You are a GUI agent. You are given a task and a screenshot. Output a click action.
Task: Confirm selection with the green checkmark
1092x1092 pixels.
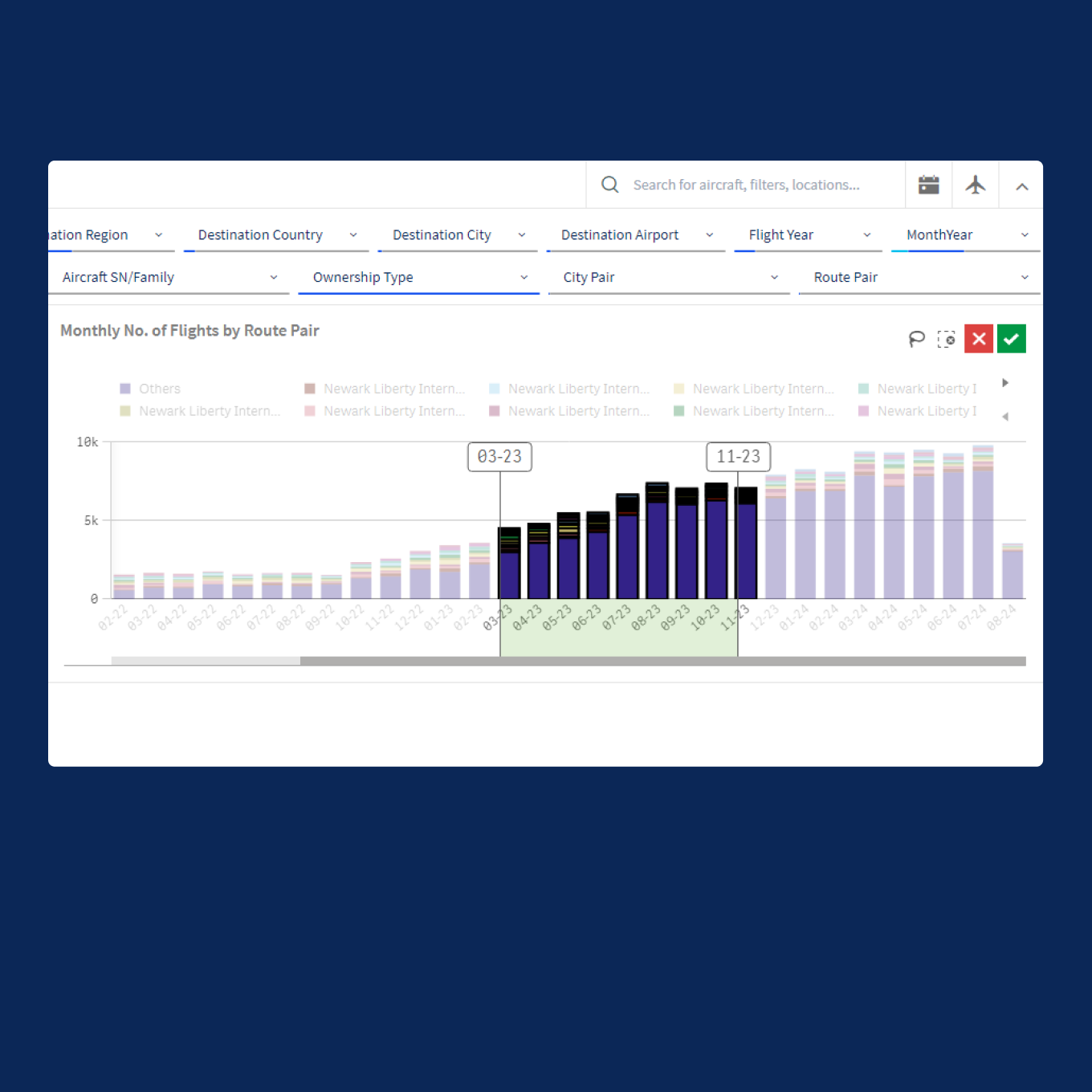tap(1011, 338)
